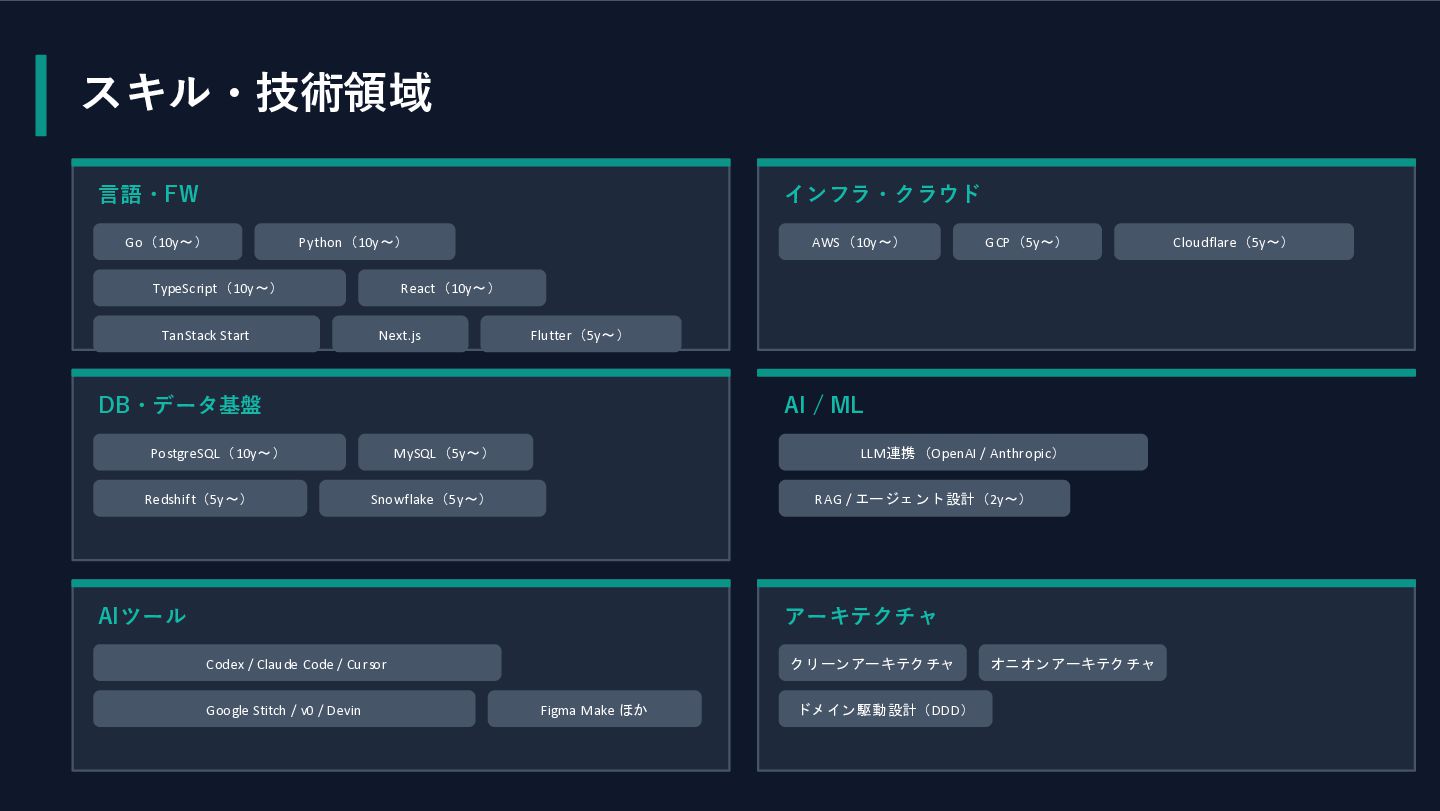Select the MySQL (5y〜) chip
Image resolution: width=1440 pixels, height=811 pixels.
tap(445, 452)
